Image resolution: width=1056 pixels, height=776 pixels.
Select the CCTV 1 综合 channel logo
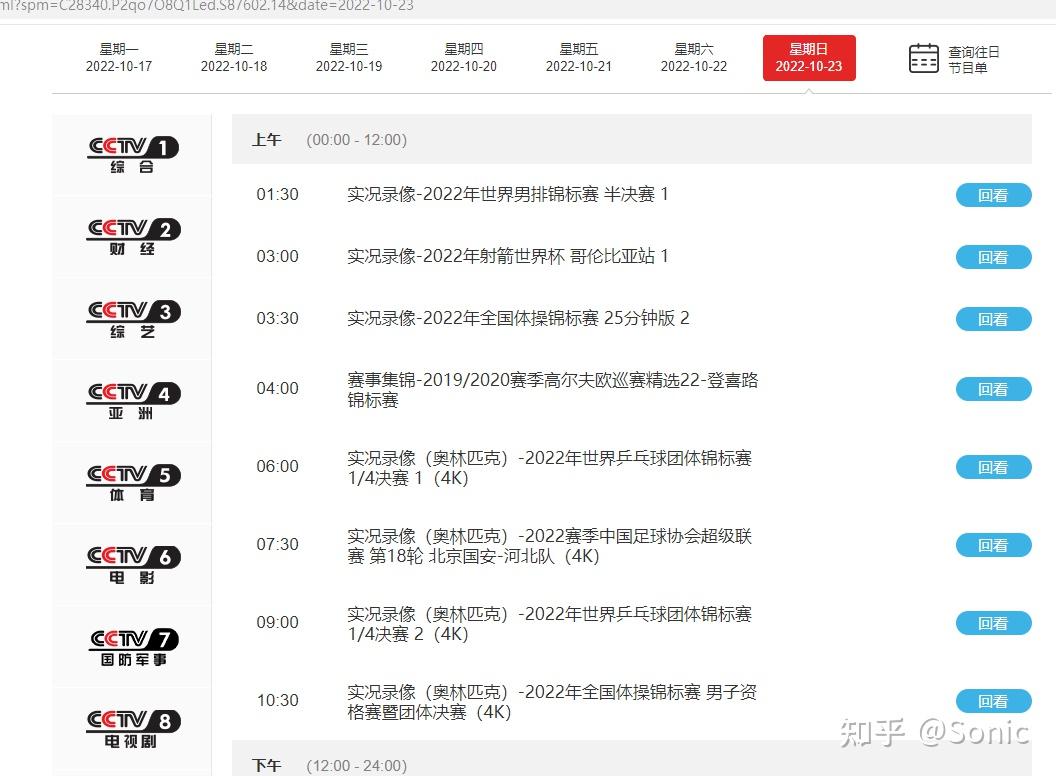133,155
